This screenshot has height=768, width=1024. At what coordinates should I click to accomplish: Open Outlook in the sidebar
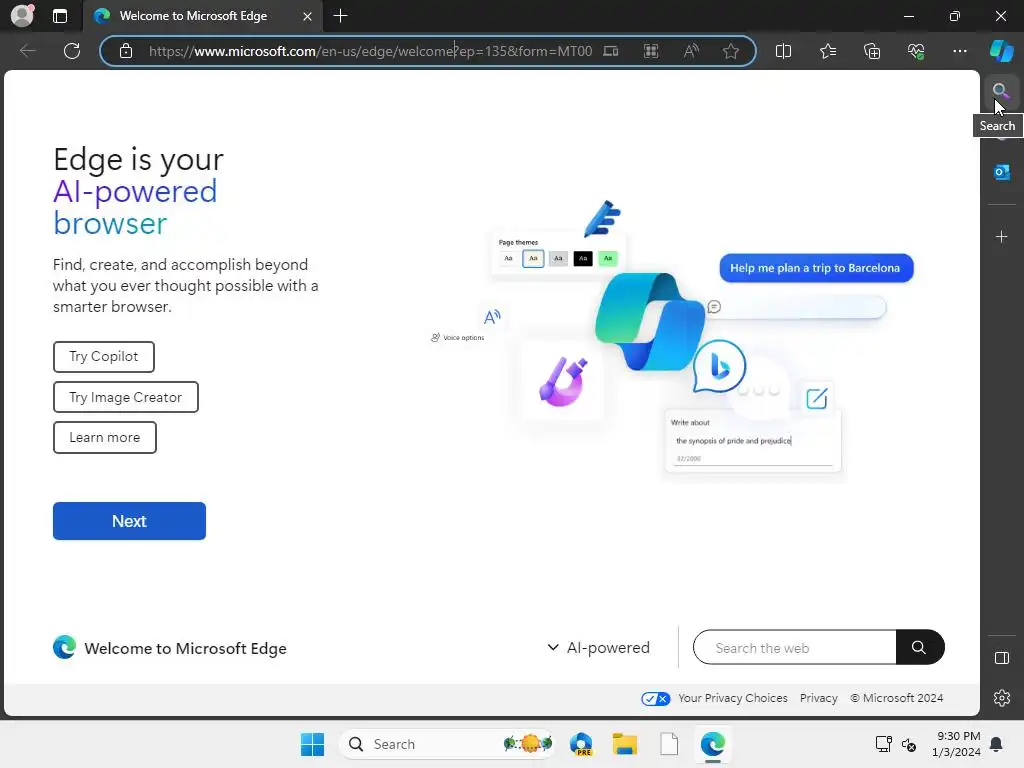[1001, 172]
